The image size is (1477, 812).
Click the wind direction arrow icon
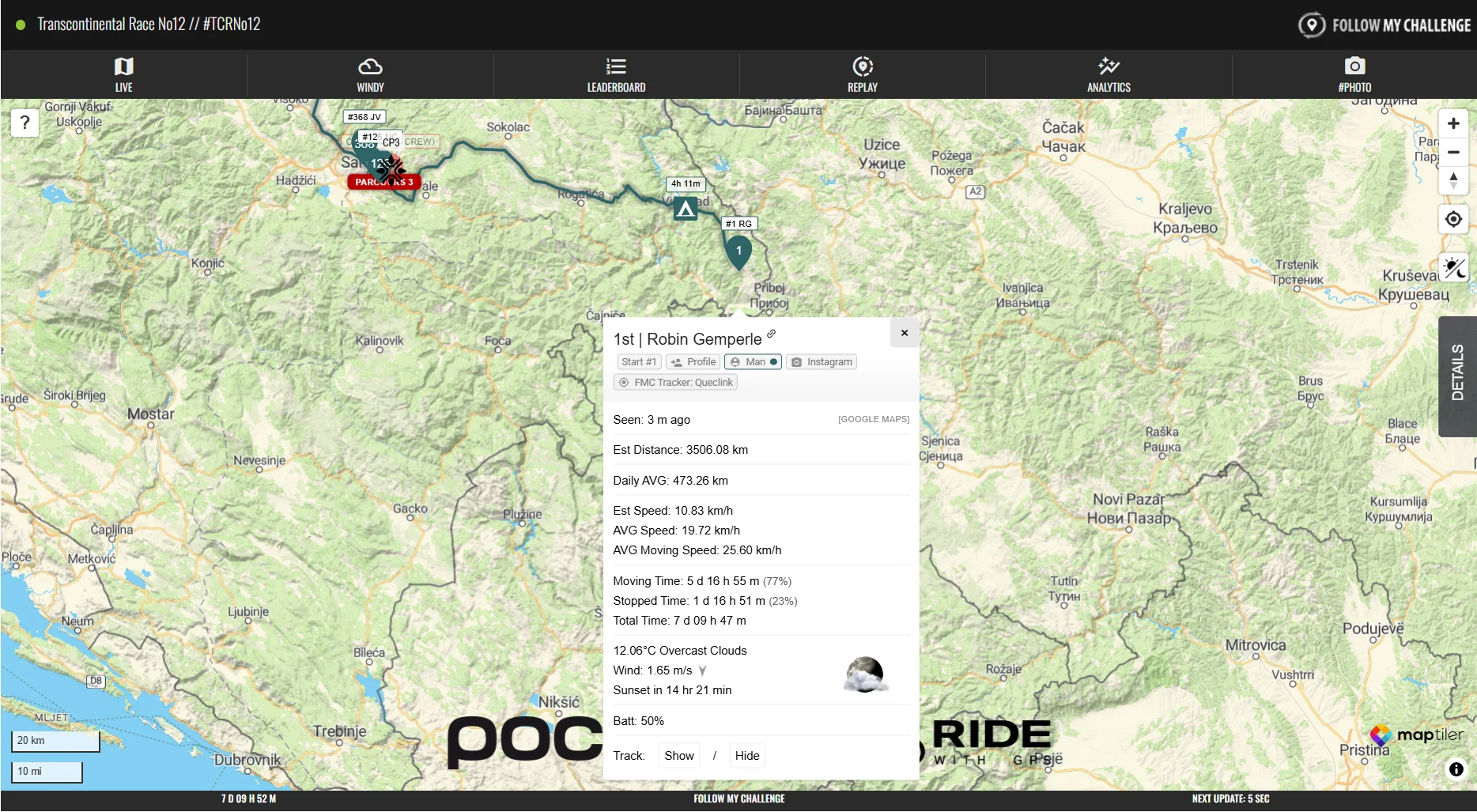coord(702,670)
